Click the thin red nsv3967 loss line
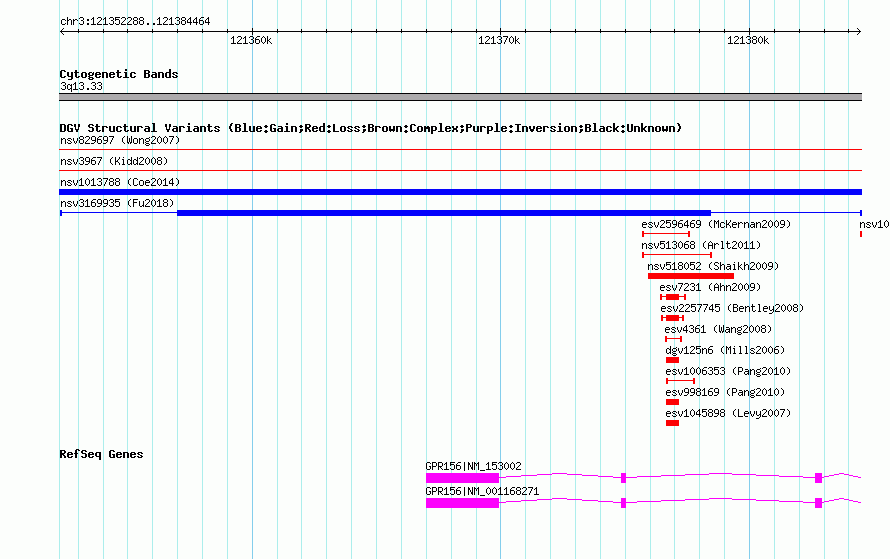The image size is (890, 559). (460, 171)
